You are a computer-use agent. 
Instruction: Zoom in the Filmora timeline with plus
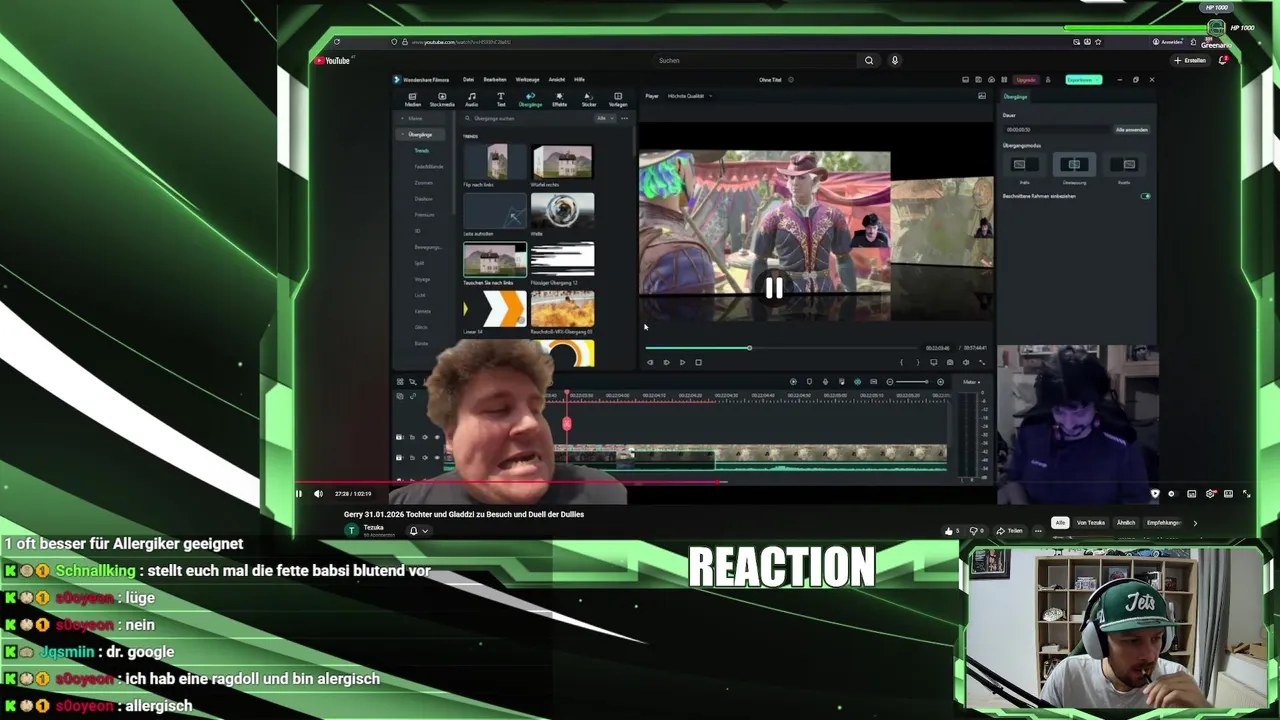click(940, 381)
